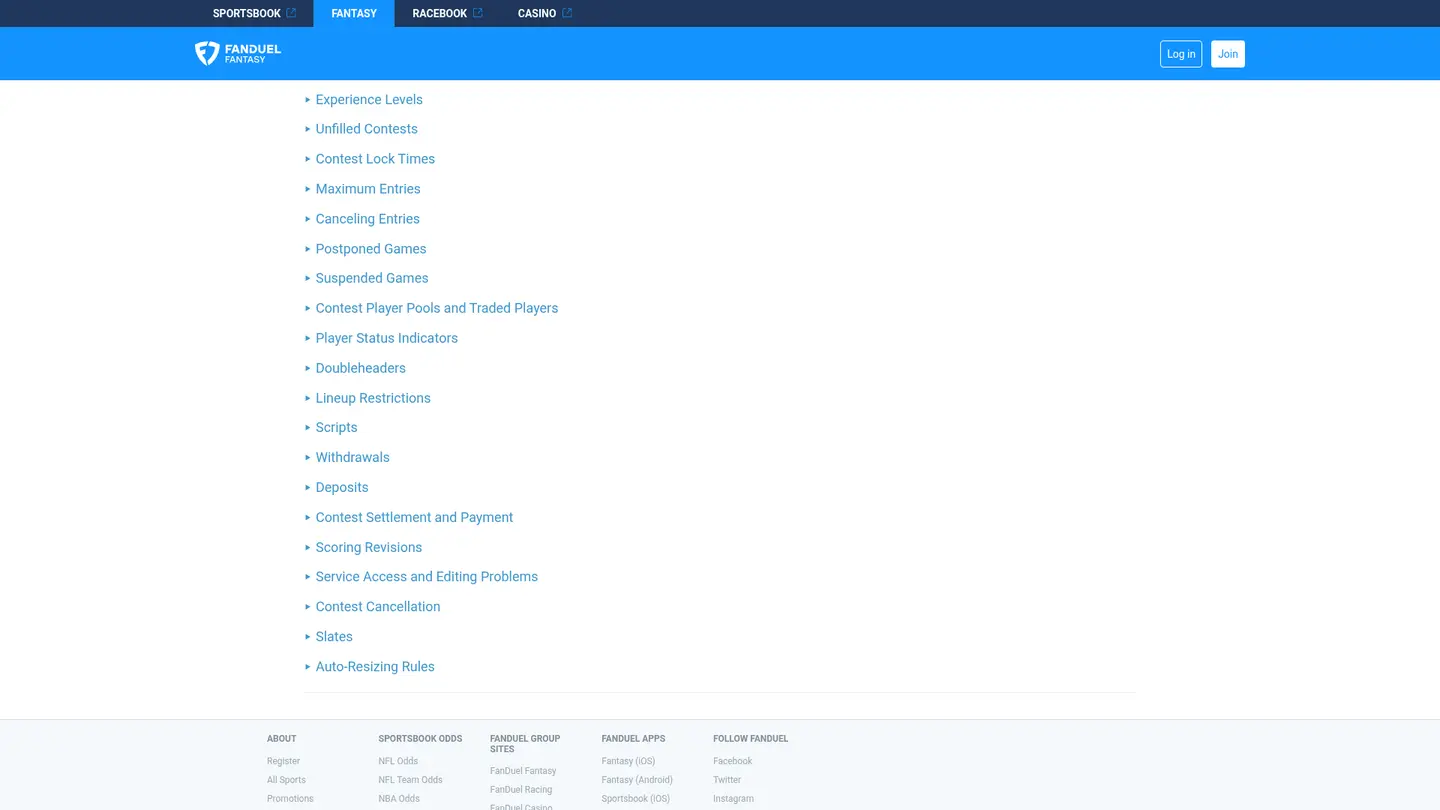Expand the Postponed Games section

pos(371,249)
